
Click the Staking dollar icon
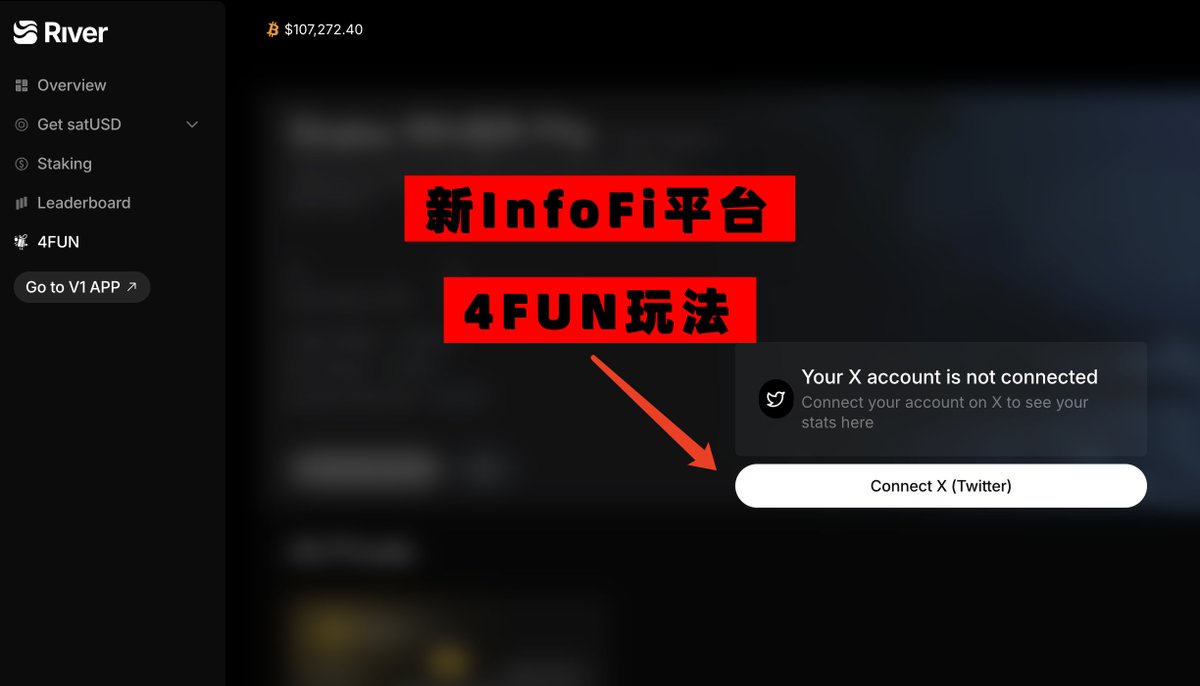22,164
